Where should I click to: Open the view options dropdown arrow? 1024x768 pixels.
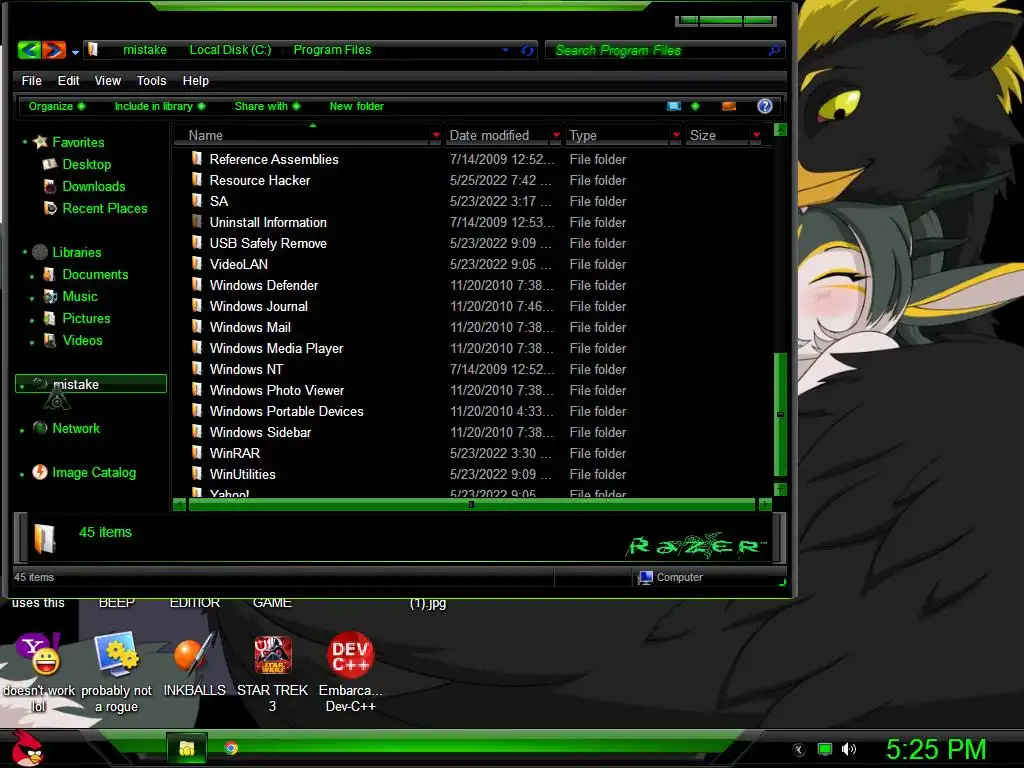(x=695, y=106)
